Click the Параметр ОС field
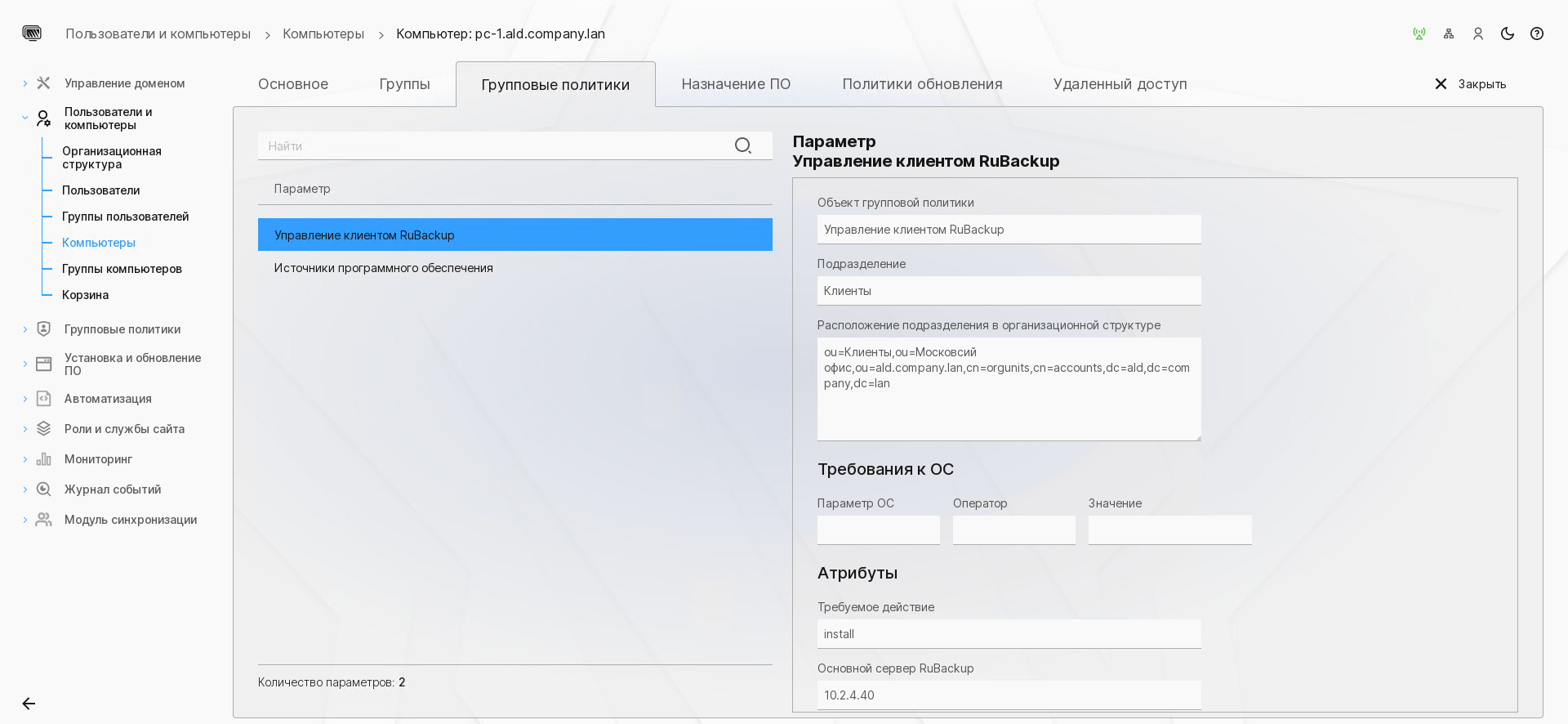1568x724 pixels. [878, 530]
